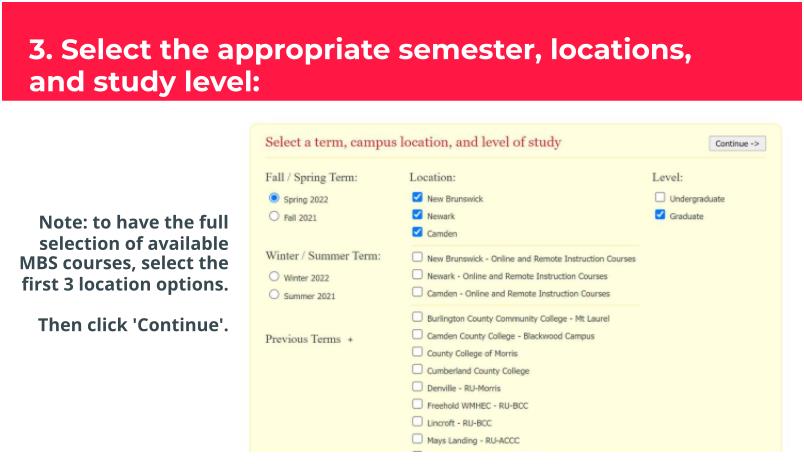Tick the Cumberland County College checkbox
Image resolution: width=804 pixels, height=464 pixels.
pos(417,370)
